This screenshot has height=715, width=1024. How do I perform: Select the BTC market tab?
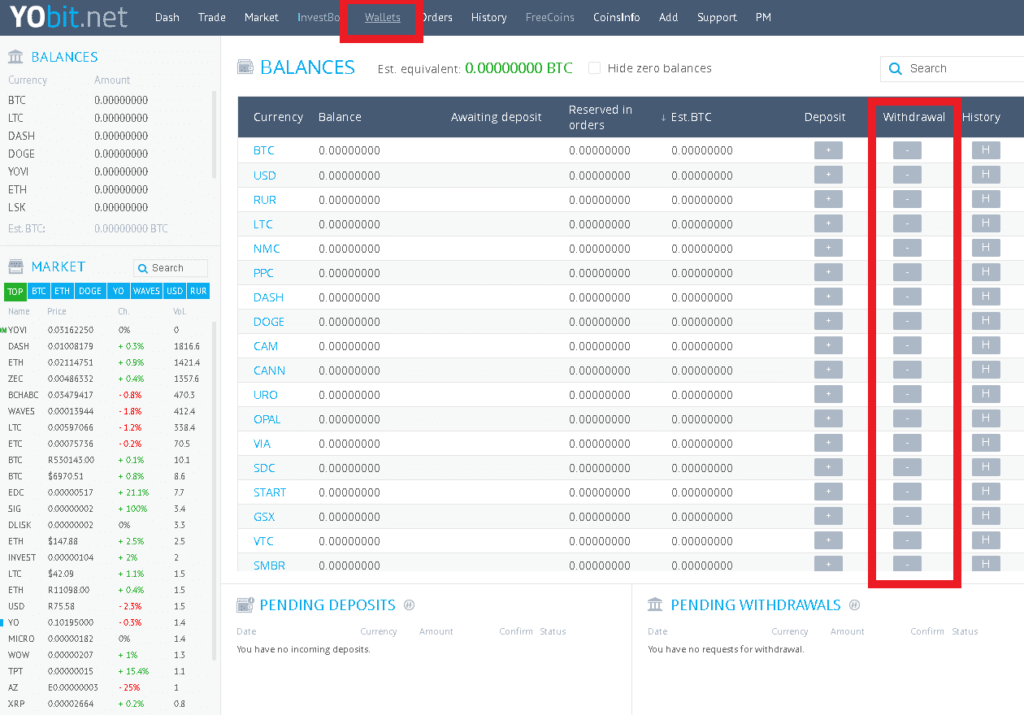tap(39, 291)
